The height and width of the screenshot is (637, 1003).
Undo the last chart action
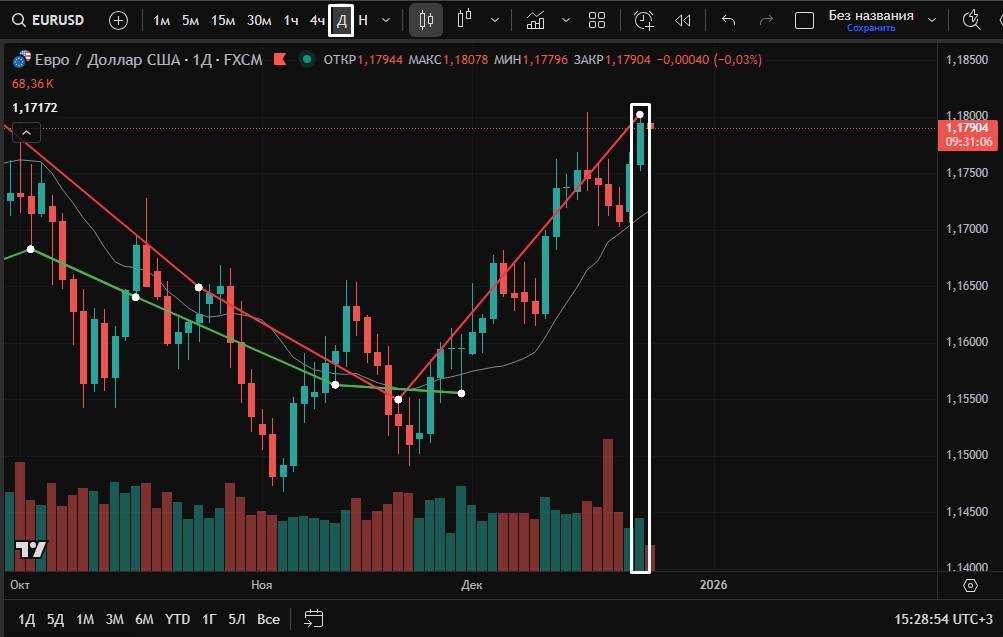[728, 20]
